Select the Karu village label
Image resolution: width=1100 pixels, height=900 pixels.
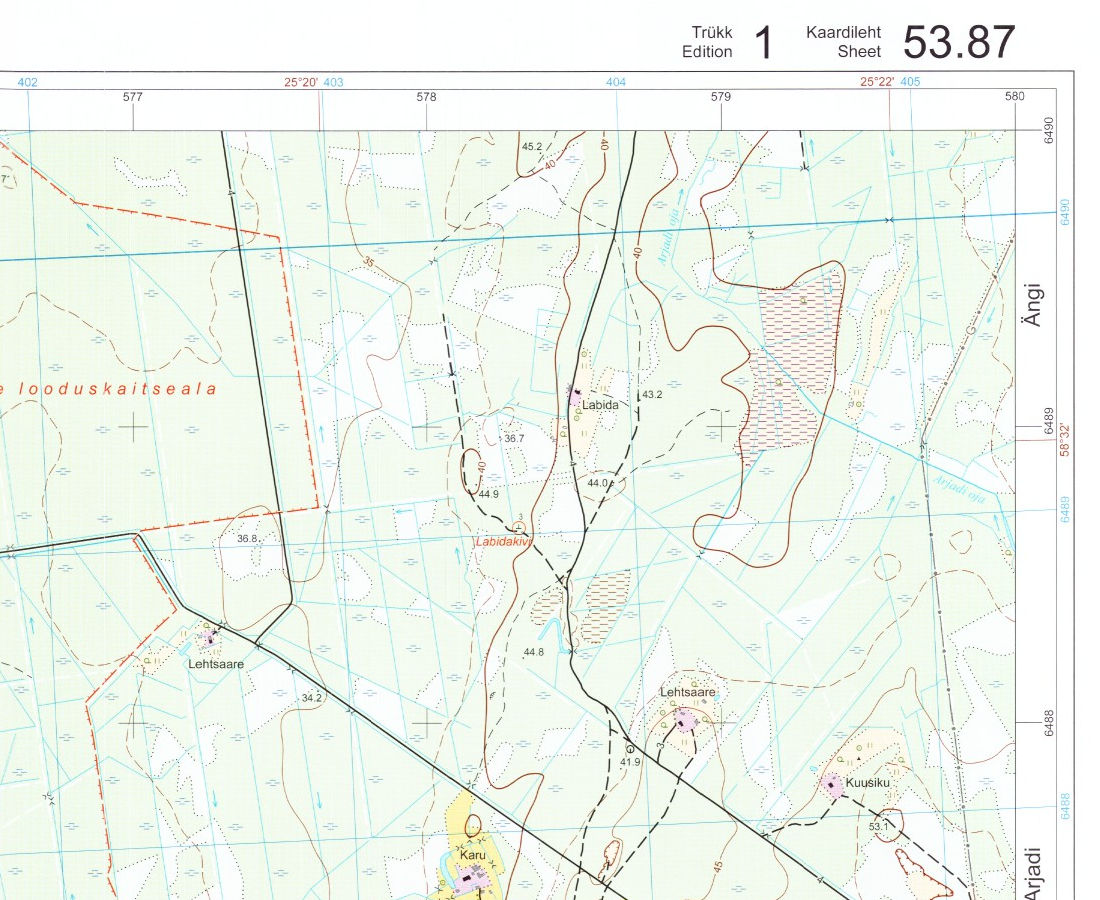click(x=472, y=856)
